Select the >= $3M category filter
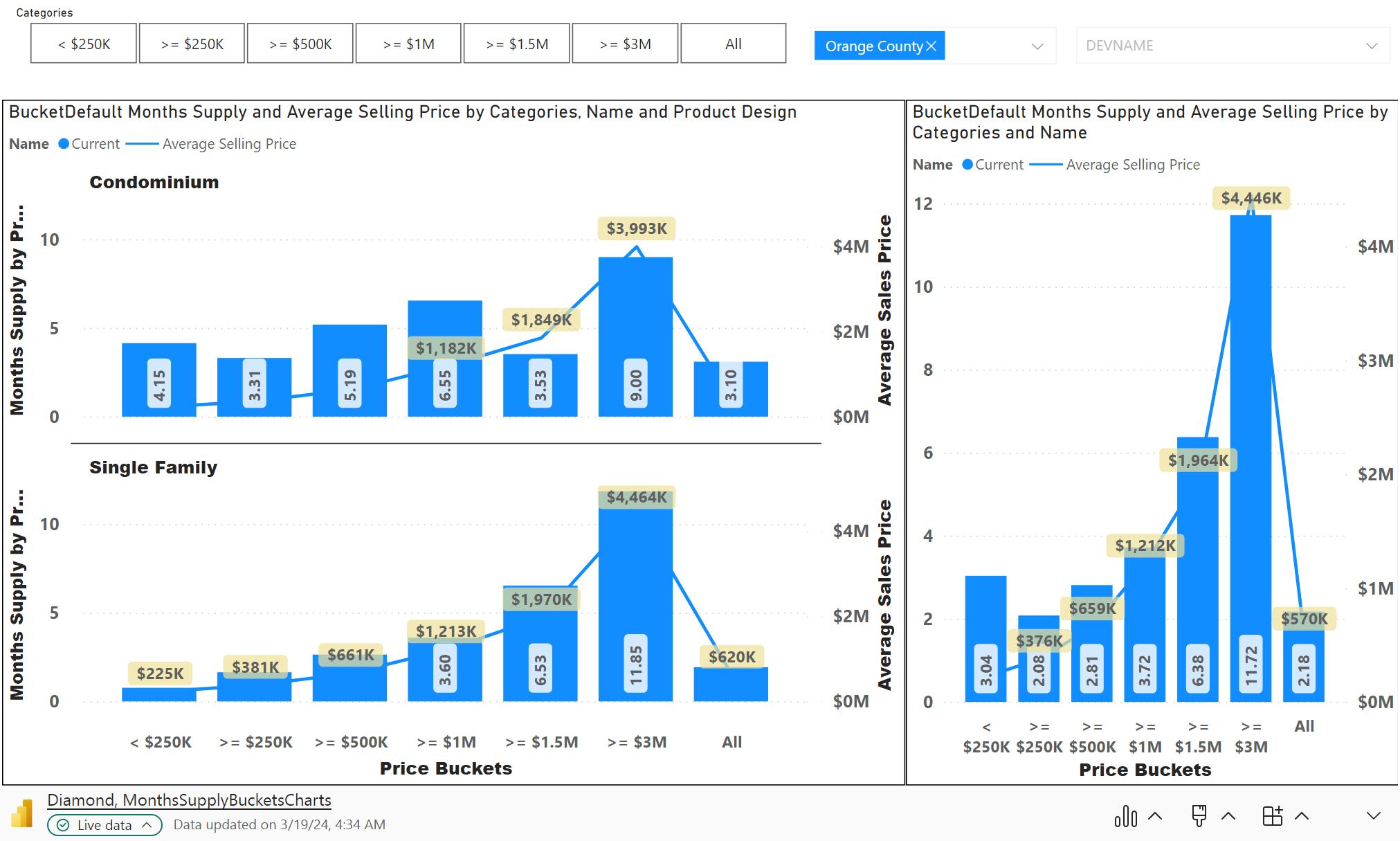This screenshot has height=841, width=1400. [x=625, y=44]
